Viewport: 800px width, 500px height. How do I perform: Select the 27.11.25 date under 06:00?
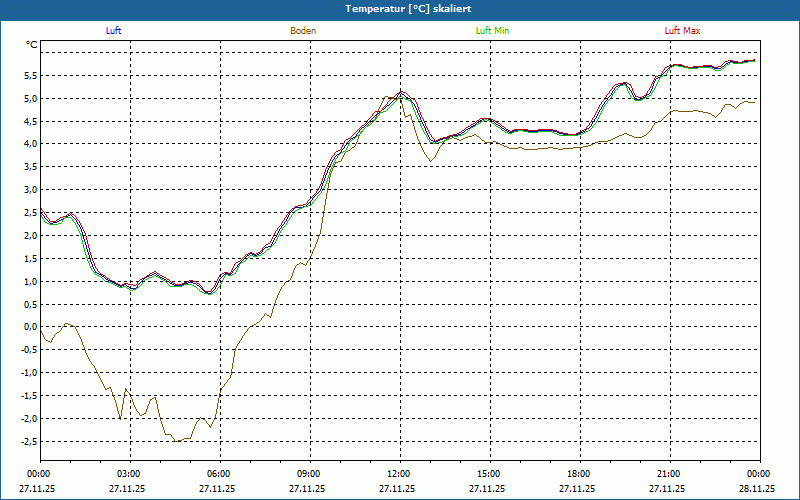point(217,488)
